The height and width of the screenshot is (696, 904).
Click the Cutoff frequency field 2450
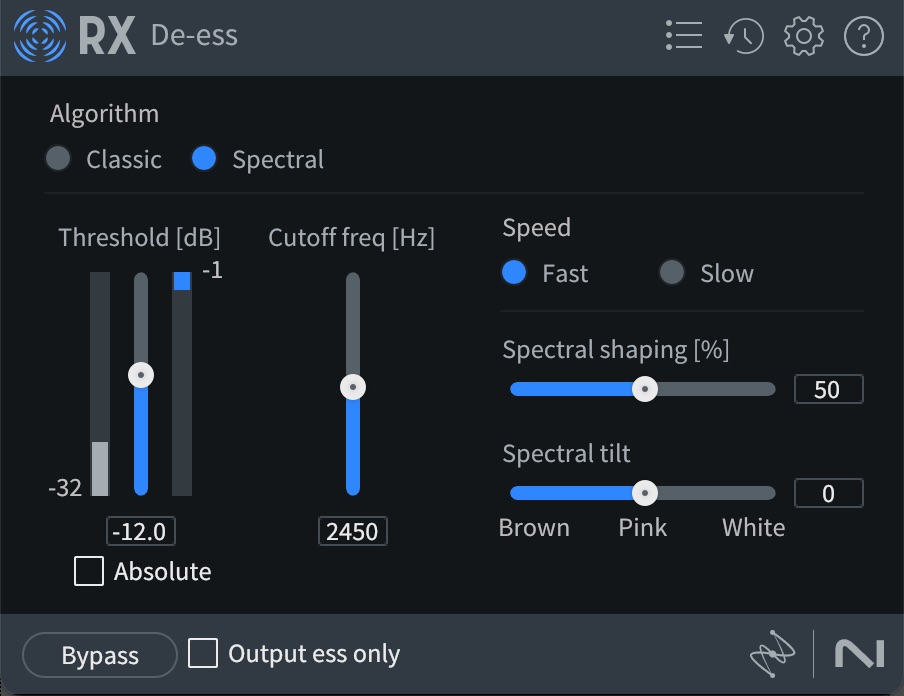point(353,531)
